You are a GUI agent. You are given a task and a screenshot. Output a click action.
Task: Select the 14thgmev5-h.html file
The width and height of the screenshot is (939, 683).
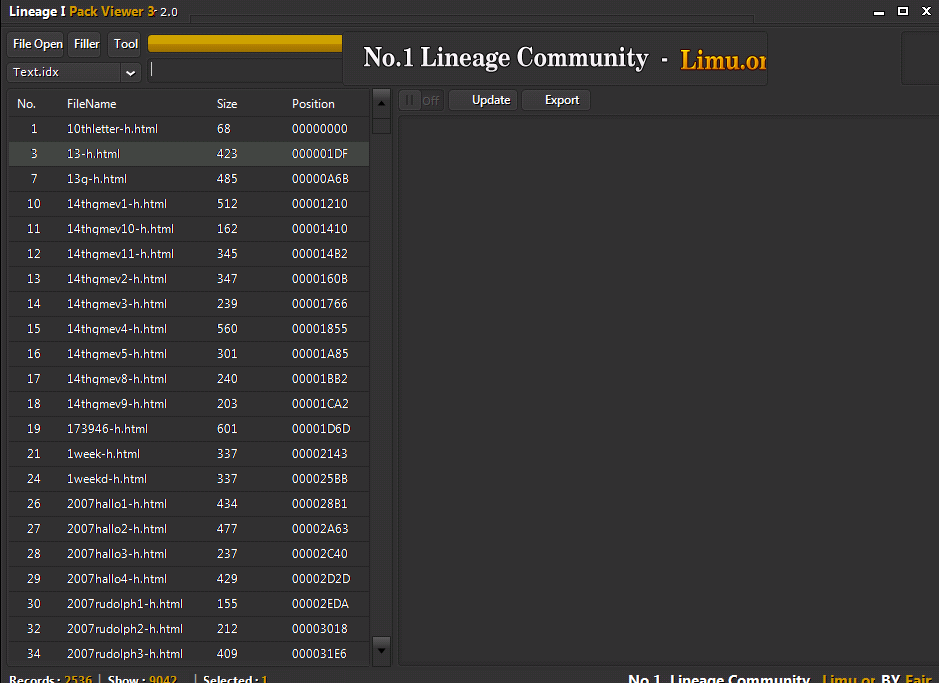pyautogui.click(x=189, y=354)
